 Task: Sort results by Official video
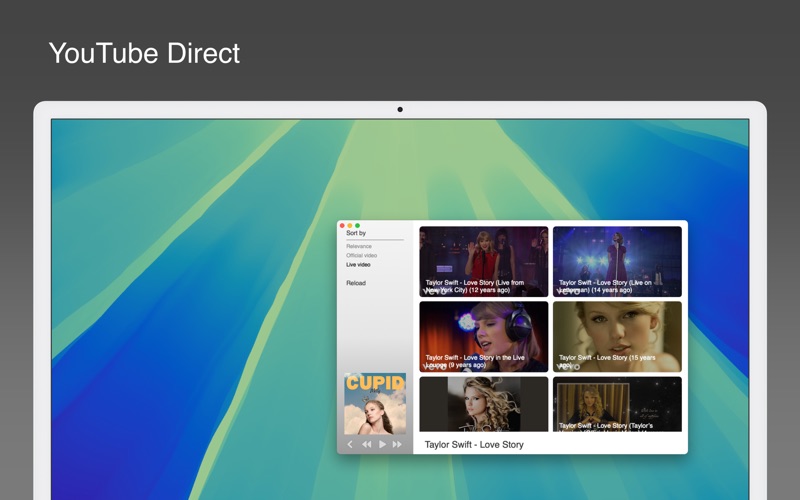pos(361,255)
